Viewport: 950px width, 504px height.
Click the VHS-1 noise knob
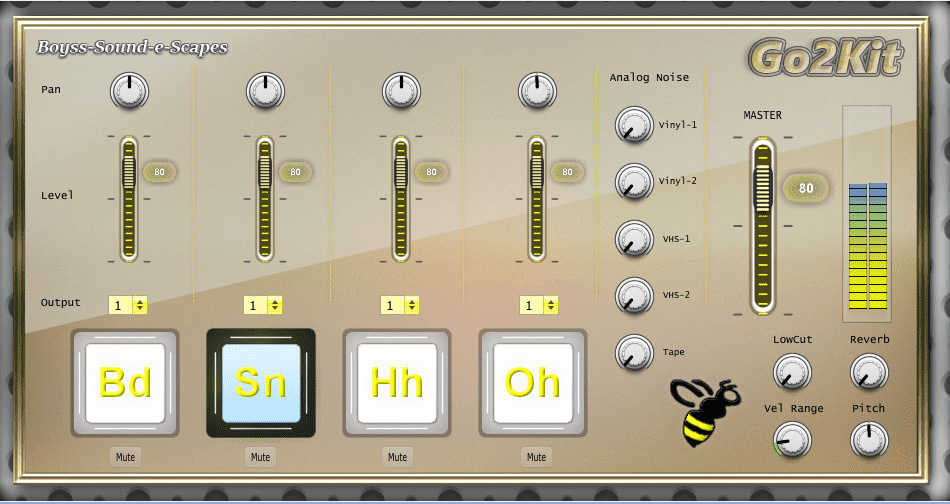[634, 238]
